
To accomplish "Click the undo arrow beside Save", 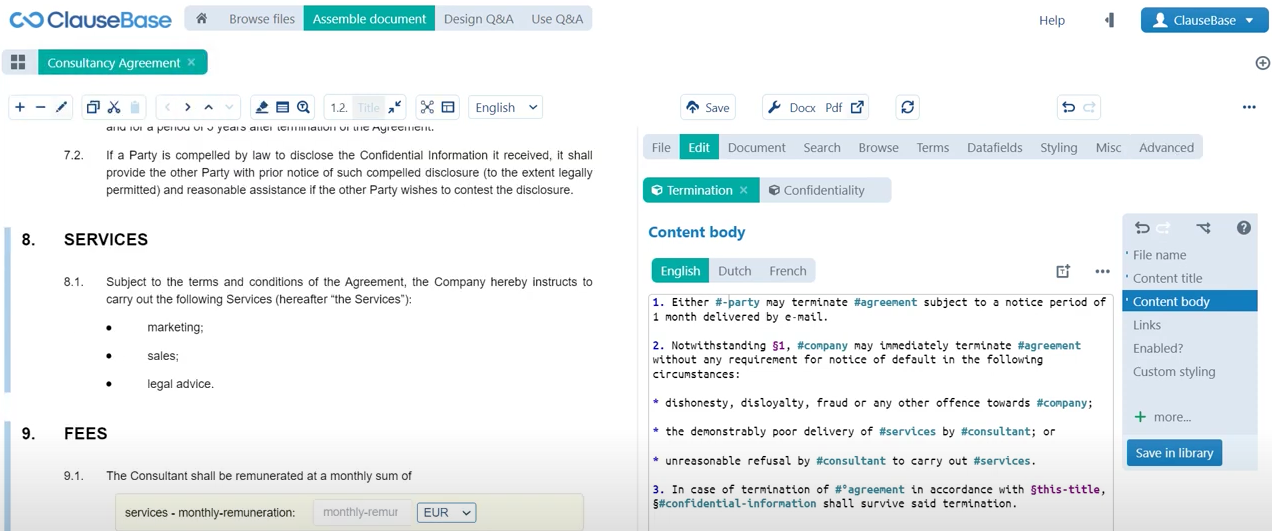I will click(1068, 107).
